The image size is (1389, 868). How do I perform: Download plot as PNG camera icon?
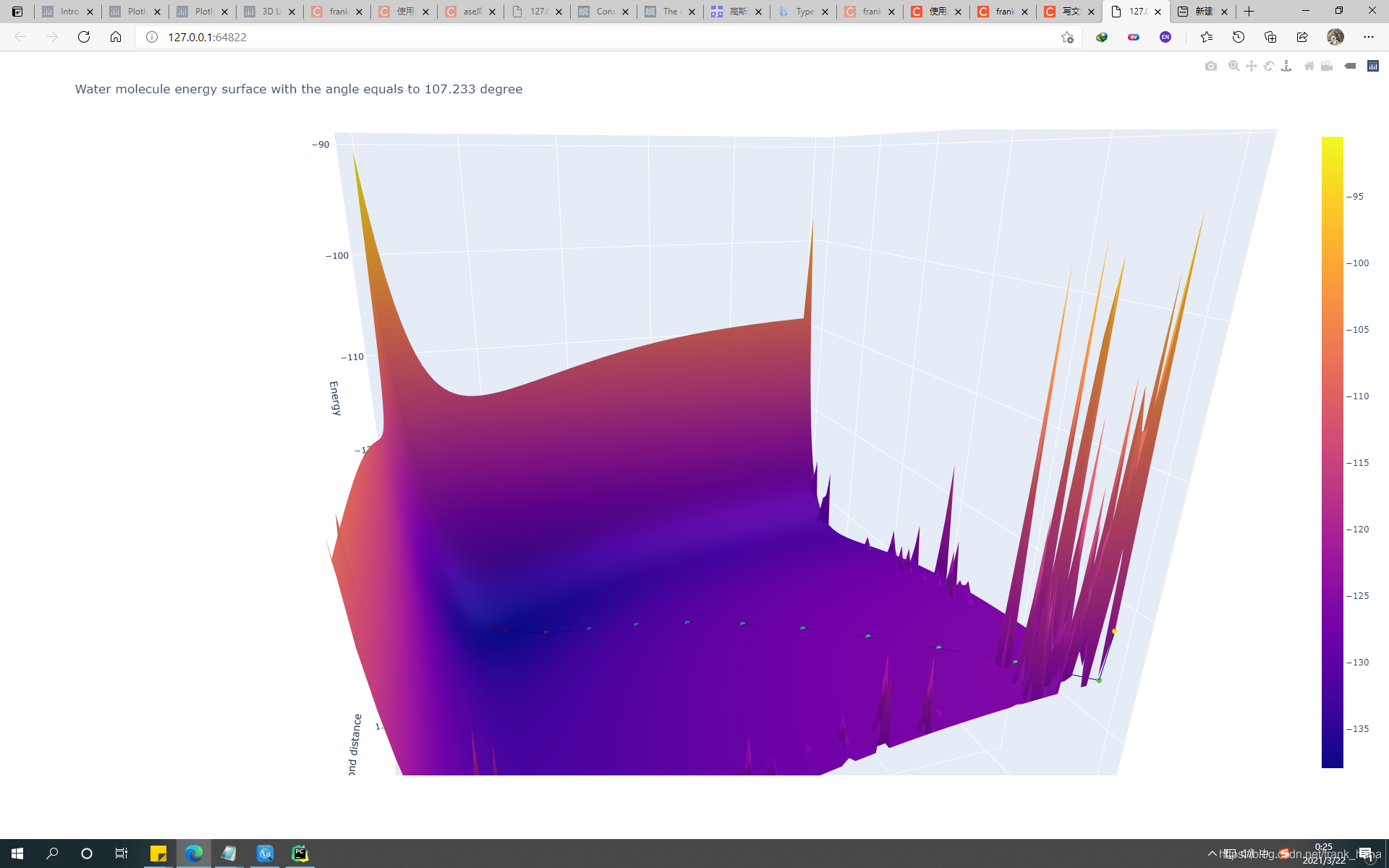click(1211, 66)
